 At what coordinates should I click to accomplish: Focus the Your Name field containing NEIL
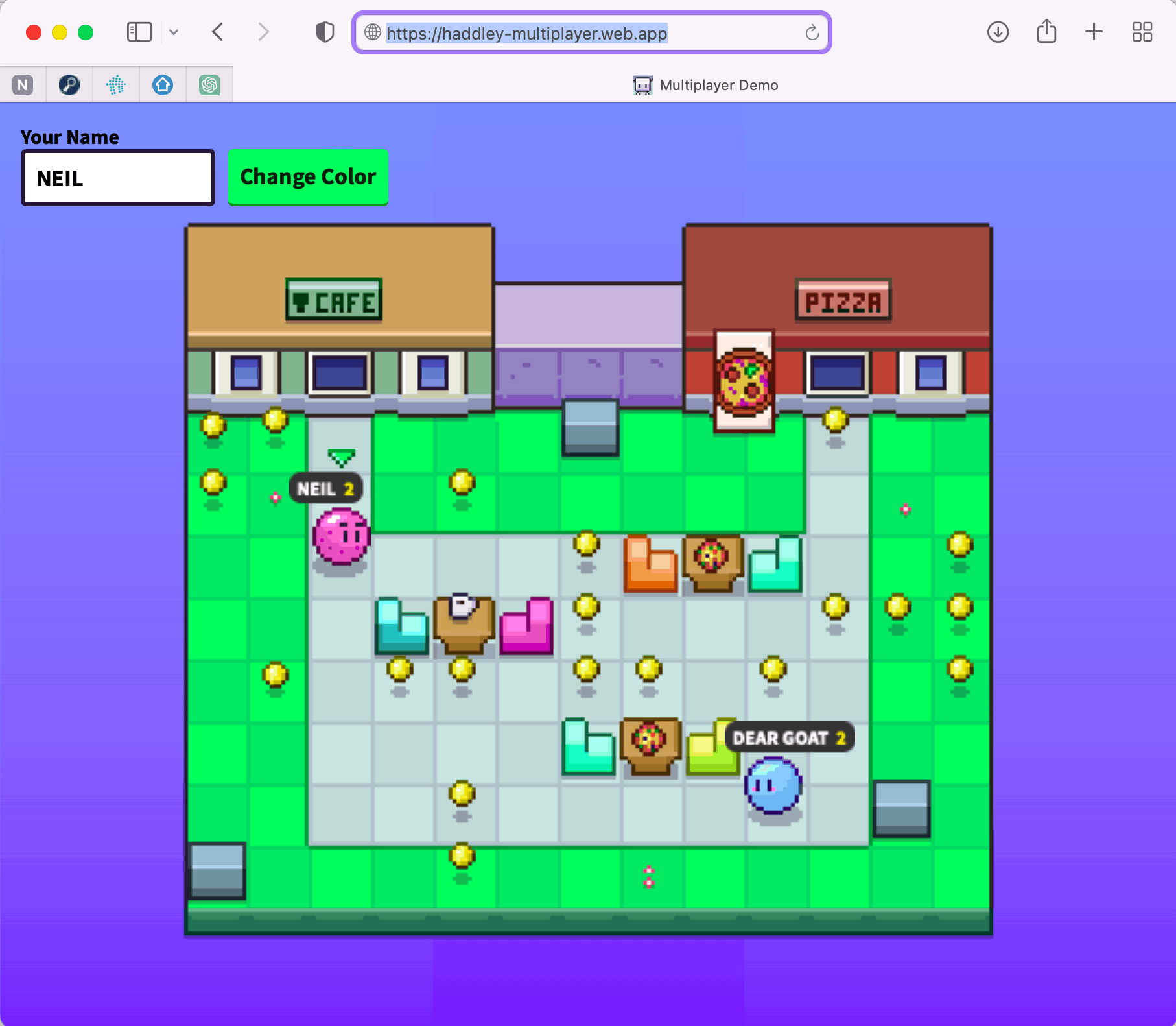[118, 178]
